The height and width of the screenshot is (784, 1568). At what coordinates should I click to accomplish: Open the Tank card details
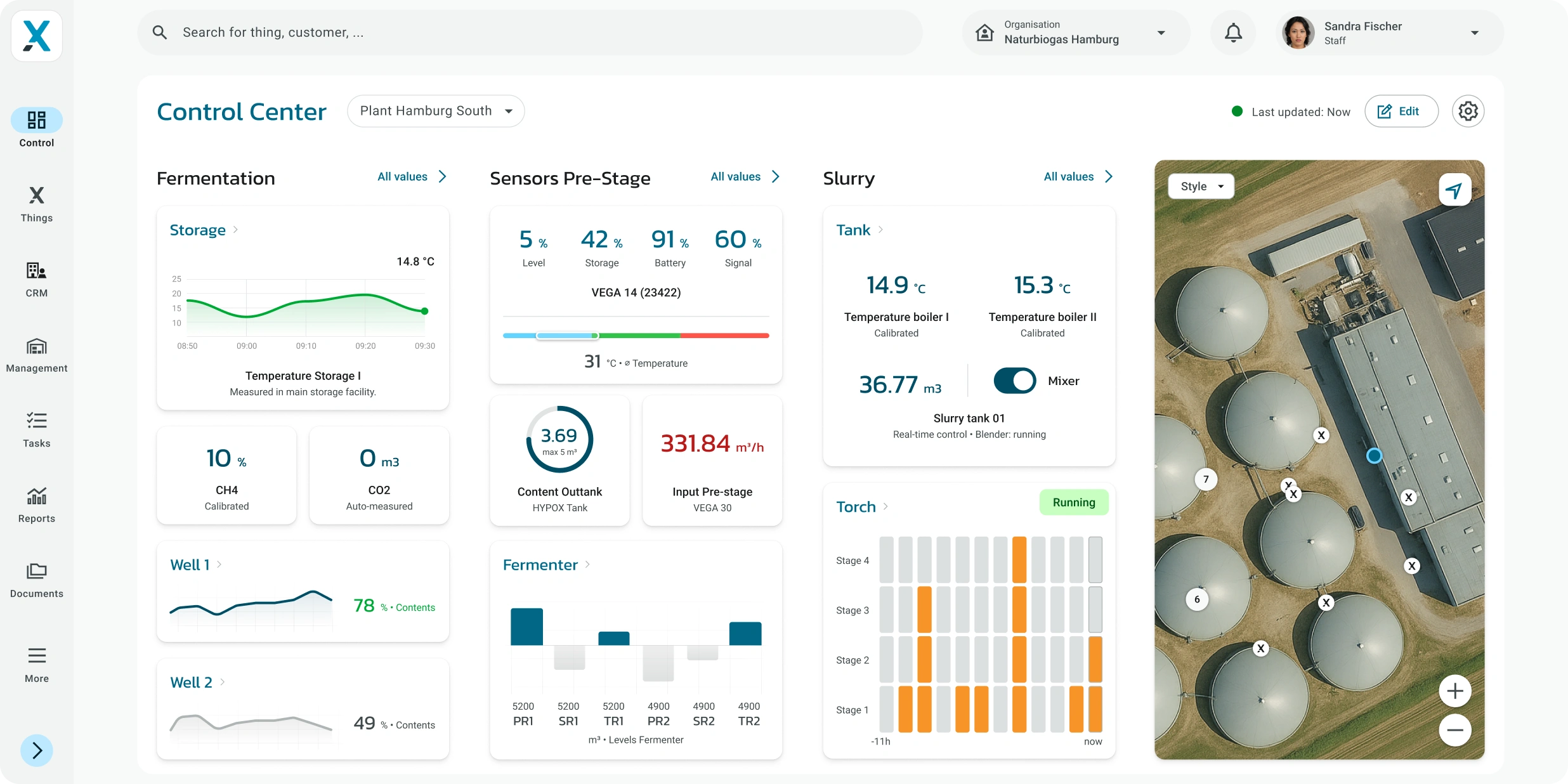pyautogui.click(x=859, y=230)
